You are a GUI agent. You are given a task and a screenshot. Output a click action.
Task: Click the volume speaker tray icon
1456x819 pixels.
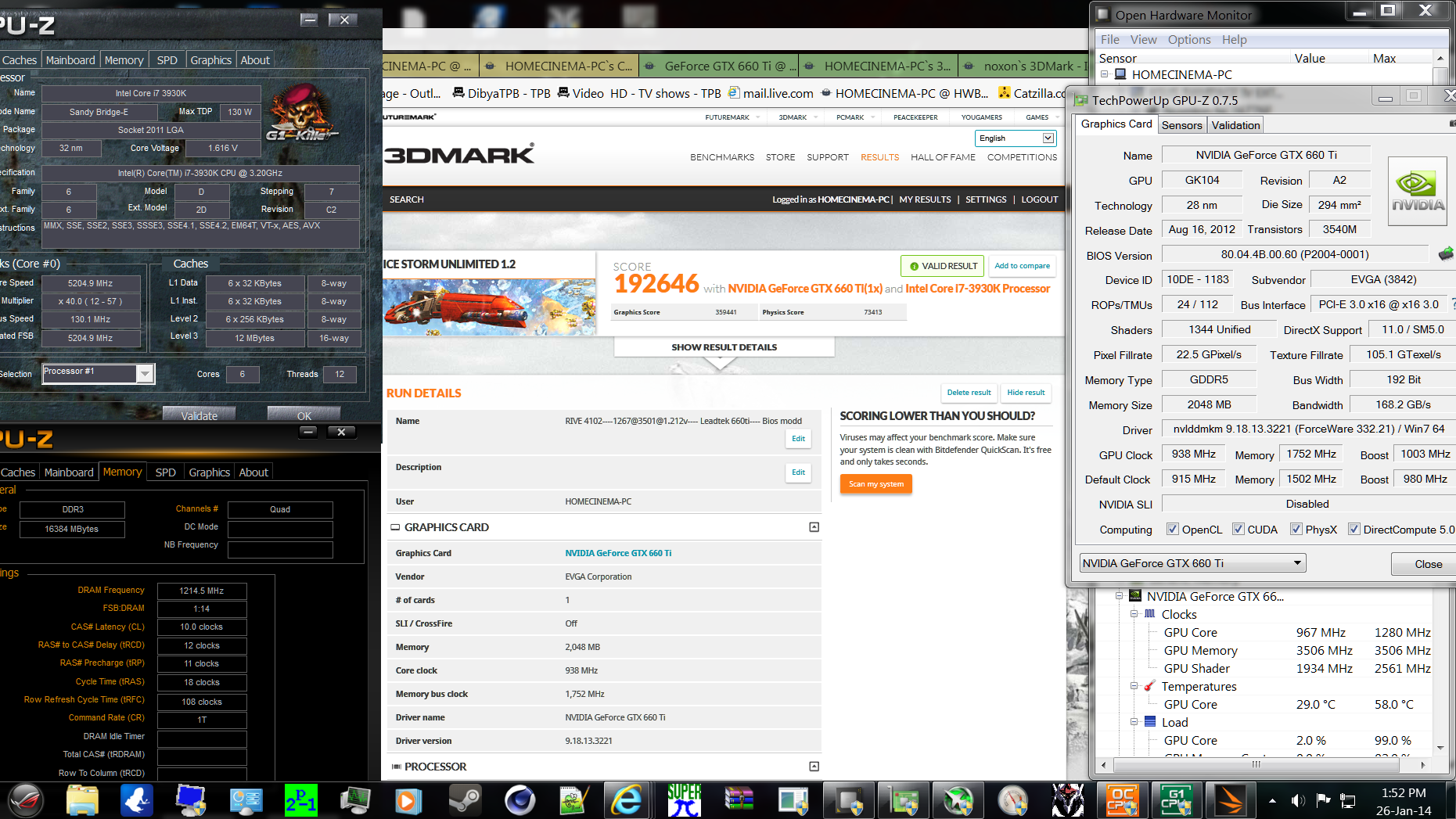1298,800
